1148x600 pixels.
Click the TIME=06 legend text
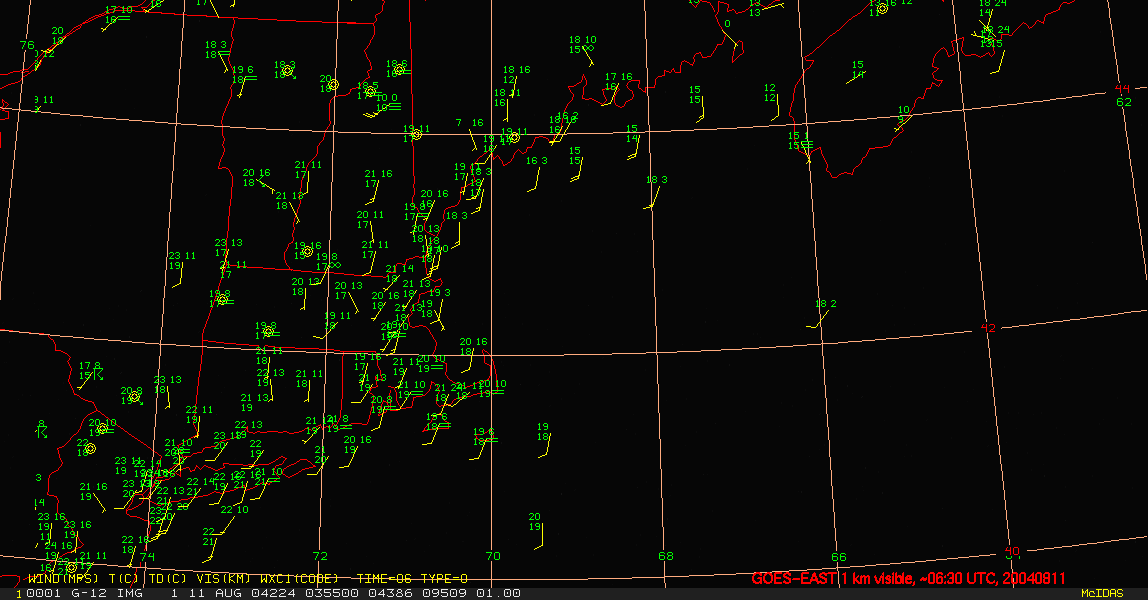coord(385,579)
